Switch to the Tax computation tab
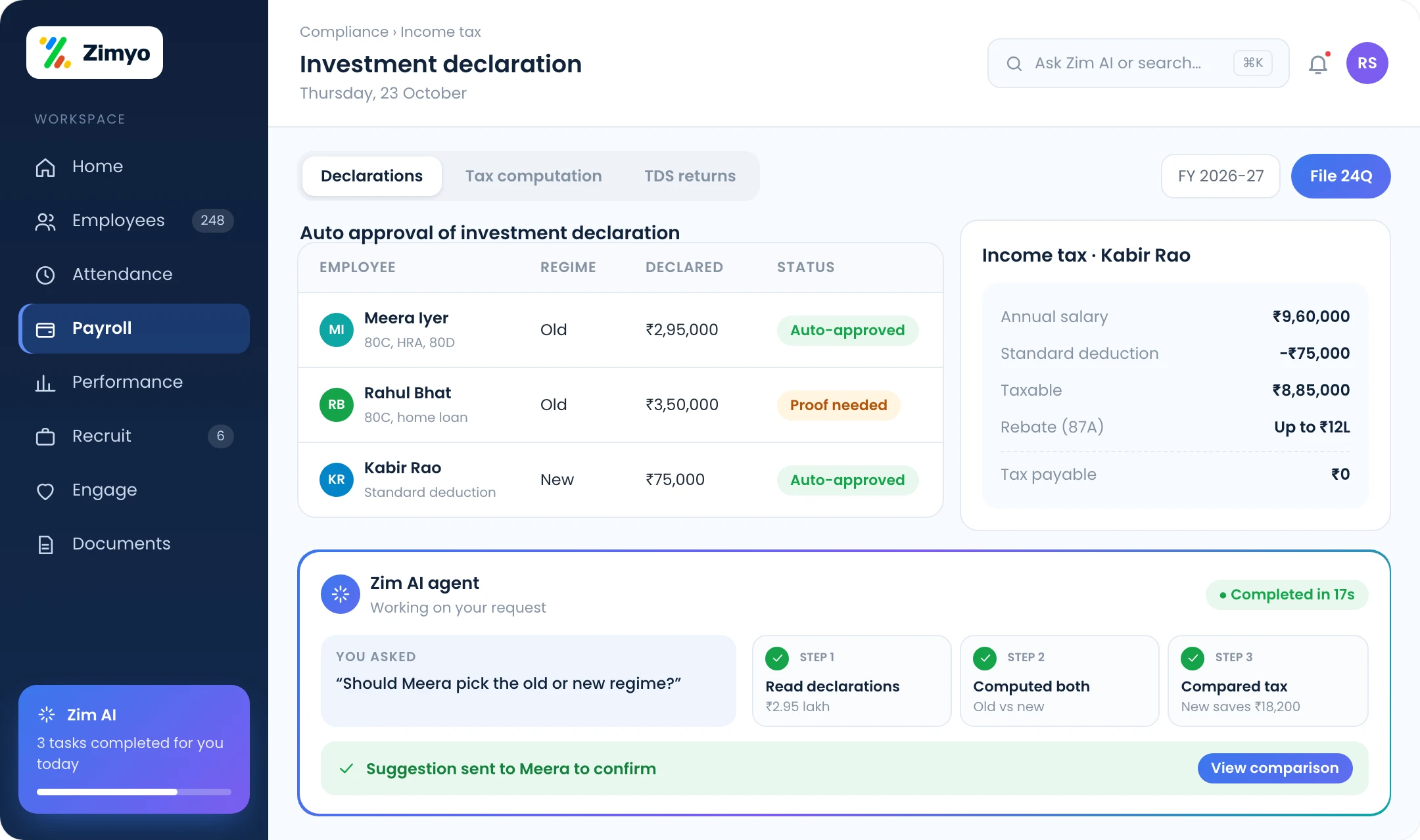 534,176
